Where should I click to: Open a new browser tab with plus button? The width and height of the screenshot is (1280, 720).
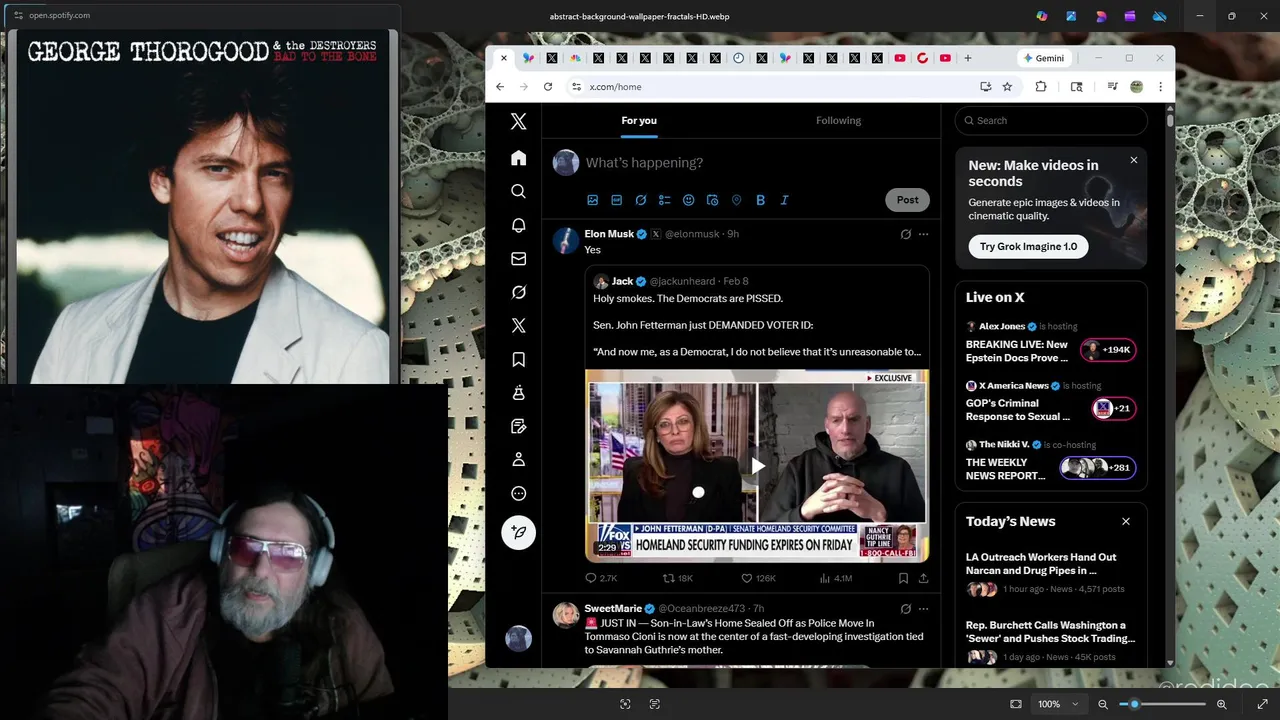pyautogui.click(x=967, y=58)
